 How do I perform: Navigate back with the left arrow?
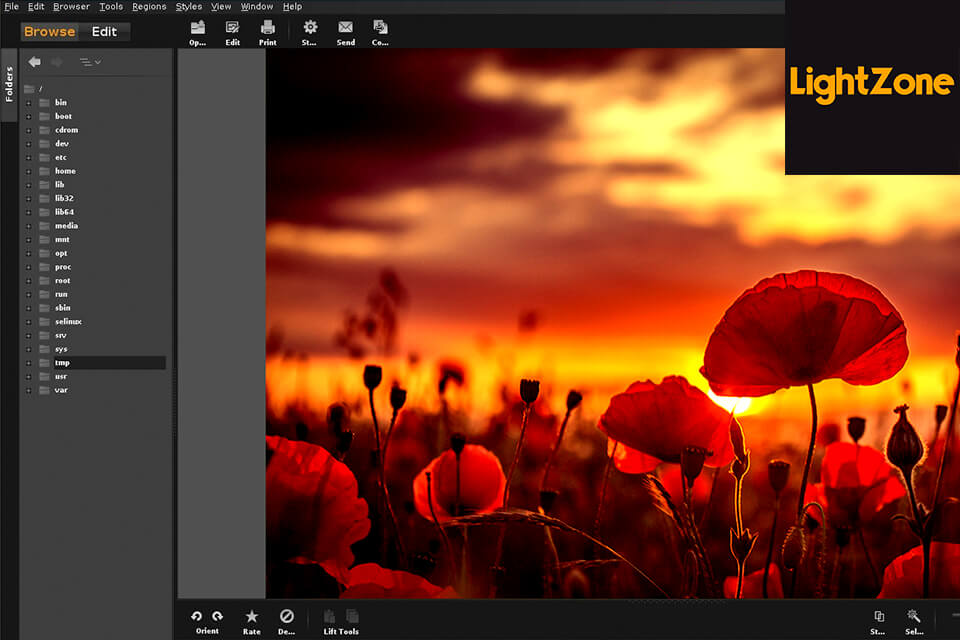[x=35, y=62]
